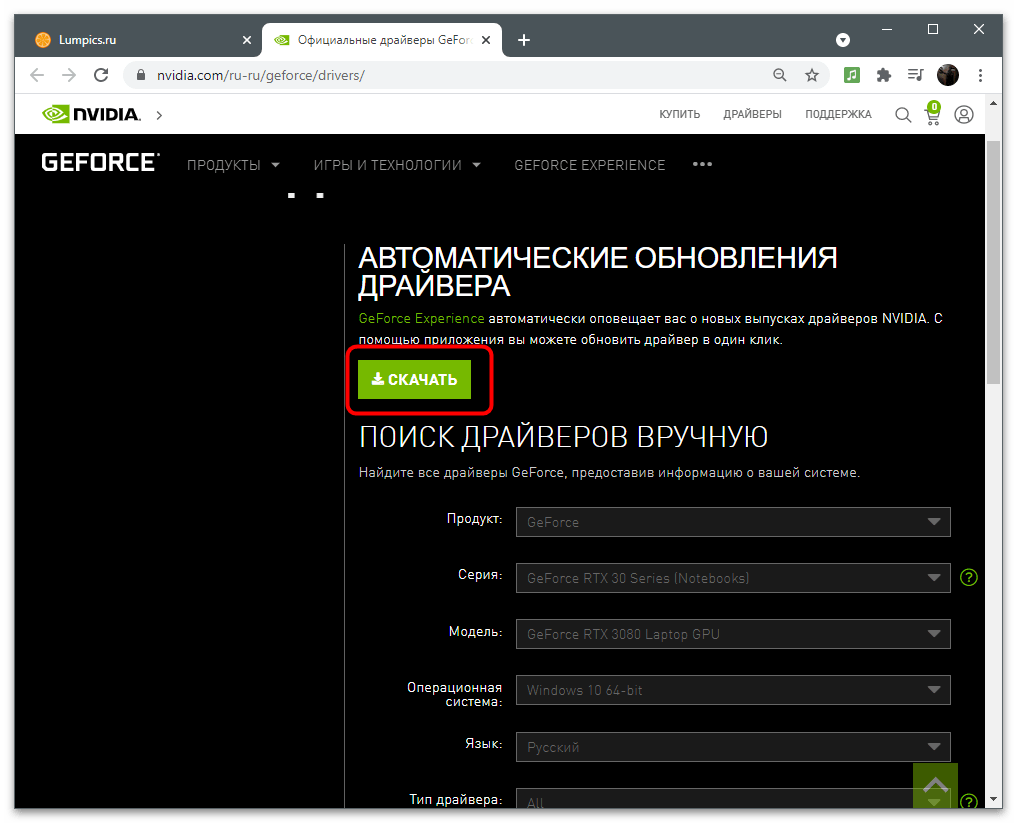This screenshot has width=1017, height=823.
Task: Open a new browser tab
Action: point(524,40)
